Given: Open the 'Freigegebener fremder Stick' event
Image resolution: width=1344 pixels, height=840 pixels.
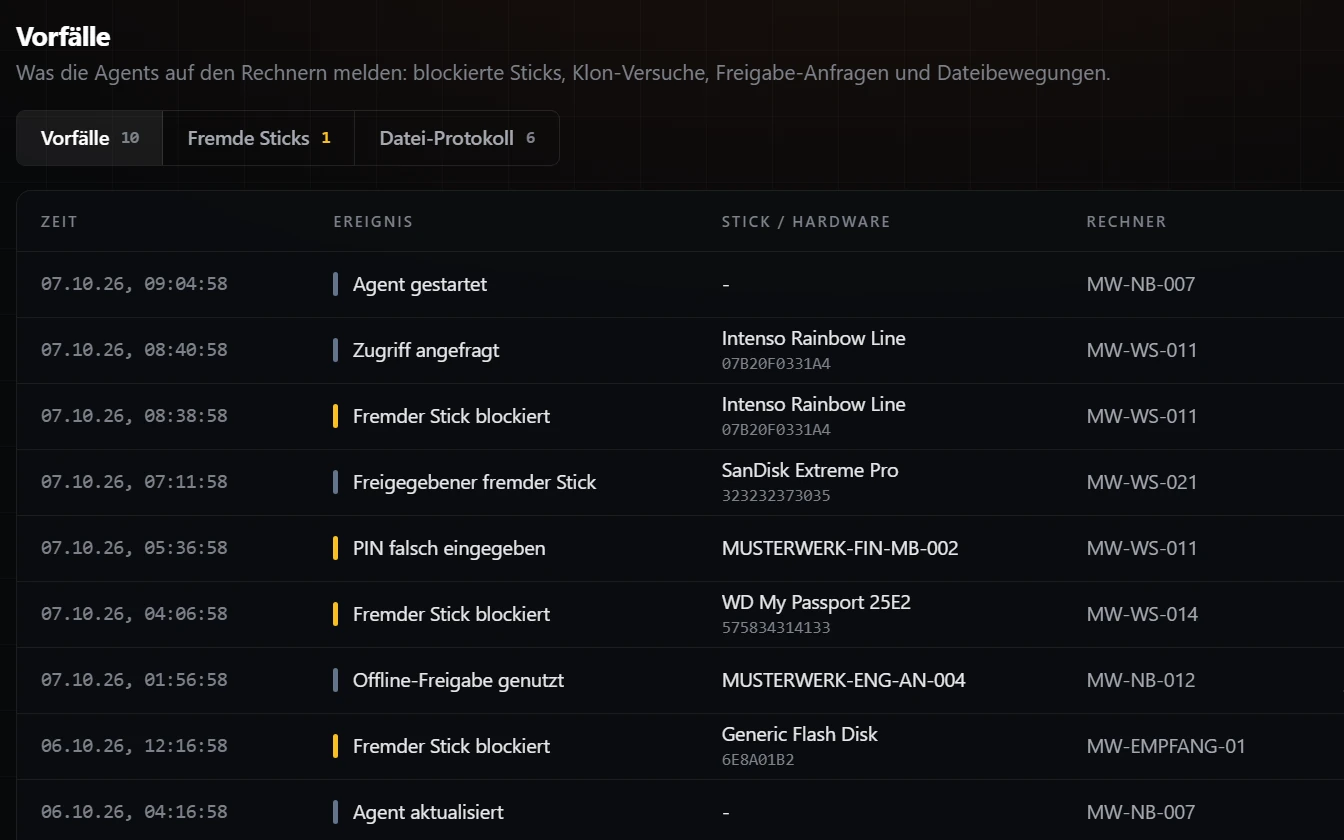Looking at the screenshot, I should coord(474,482).
